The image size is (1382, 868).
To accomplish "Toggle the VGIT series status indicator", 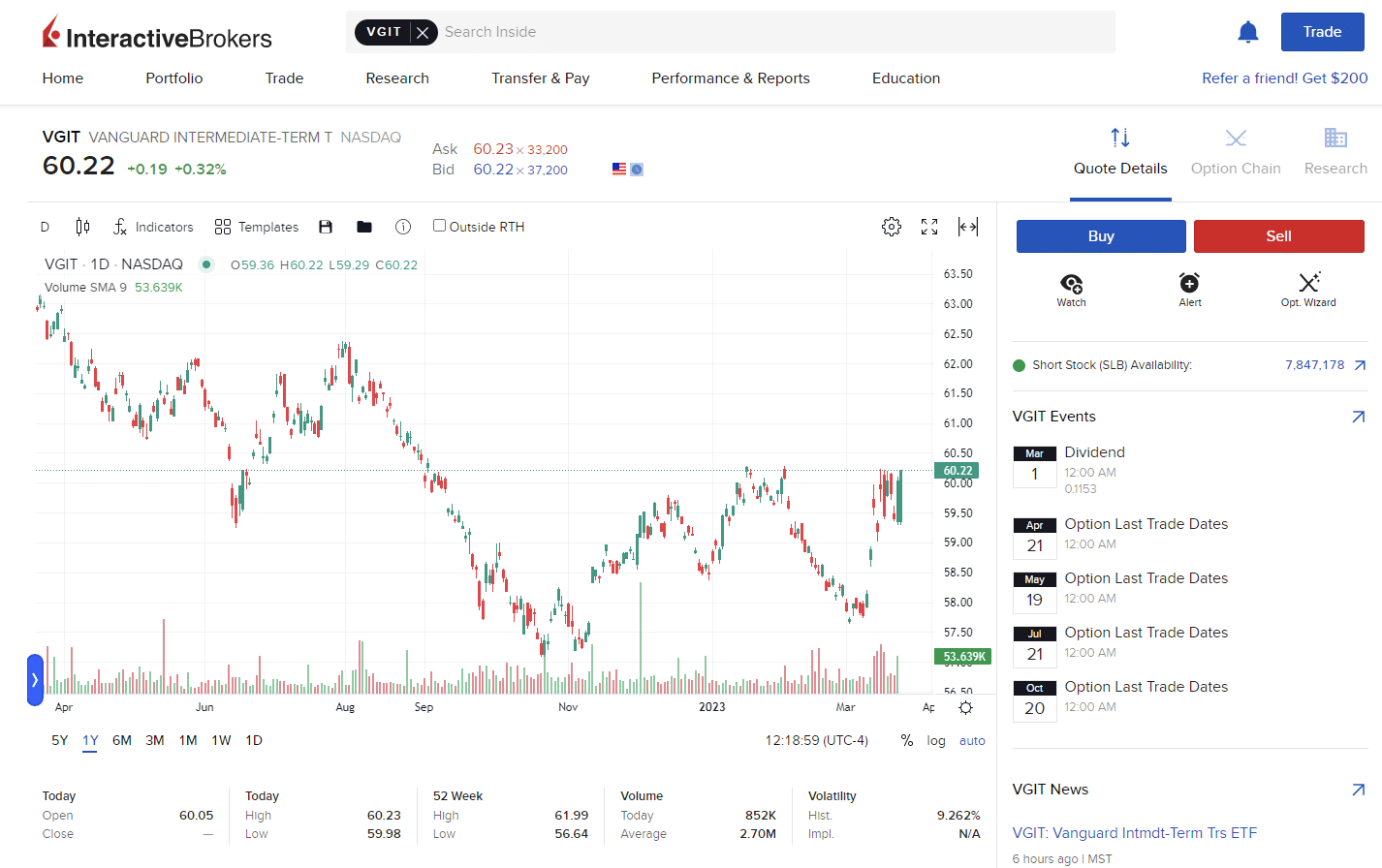I will (x=206, y=264).
